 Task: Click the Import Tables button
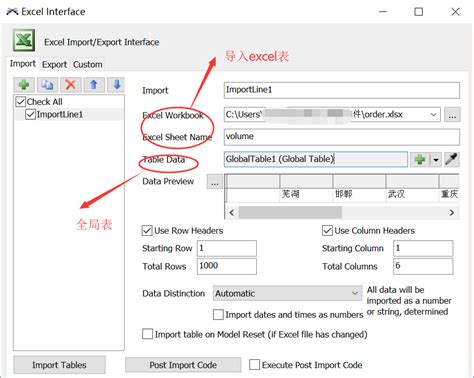point(59,365)
